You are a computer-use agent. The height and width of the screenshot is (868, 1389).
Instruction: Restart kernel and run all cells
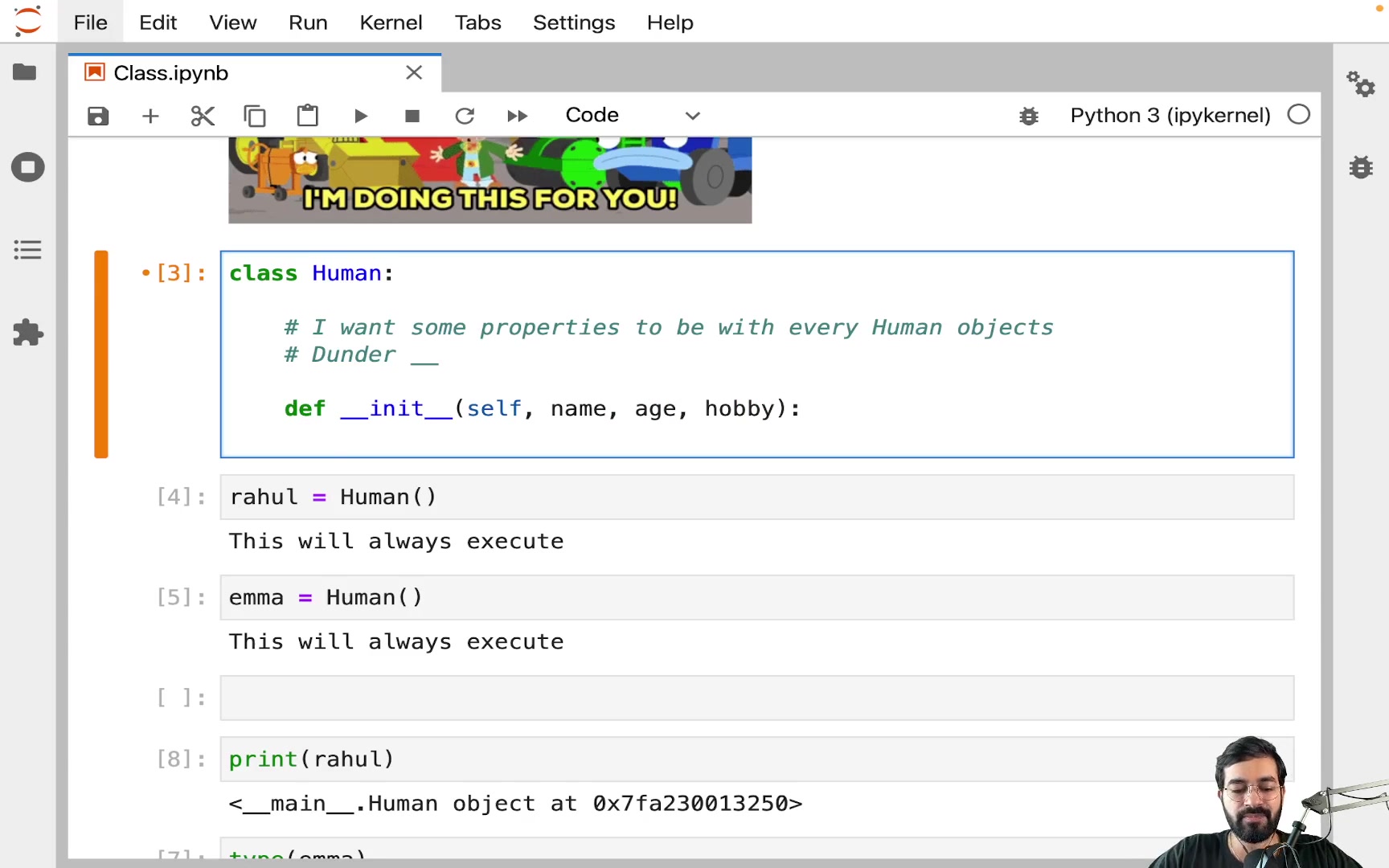518,116
